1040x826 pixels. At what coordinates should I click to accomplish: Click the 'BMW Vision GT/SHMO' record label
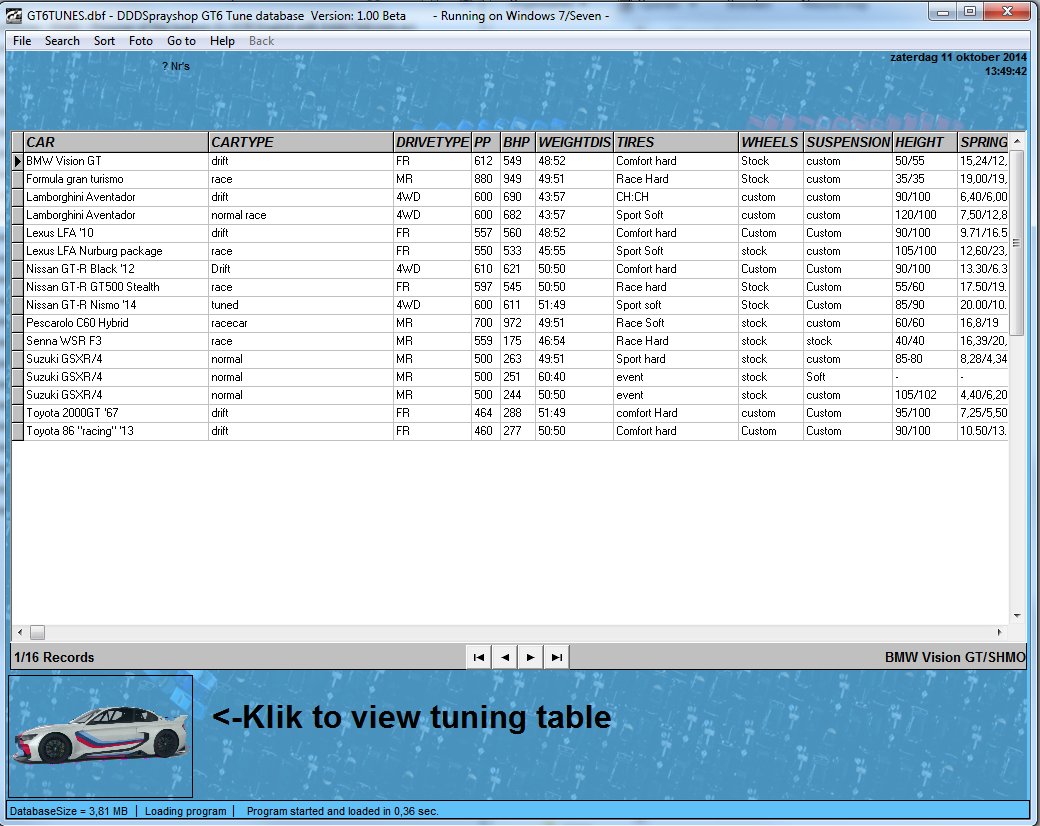click(955, 657)
